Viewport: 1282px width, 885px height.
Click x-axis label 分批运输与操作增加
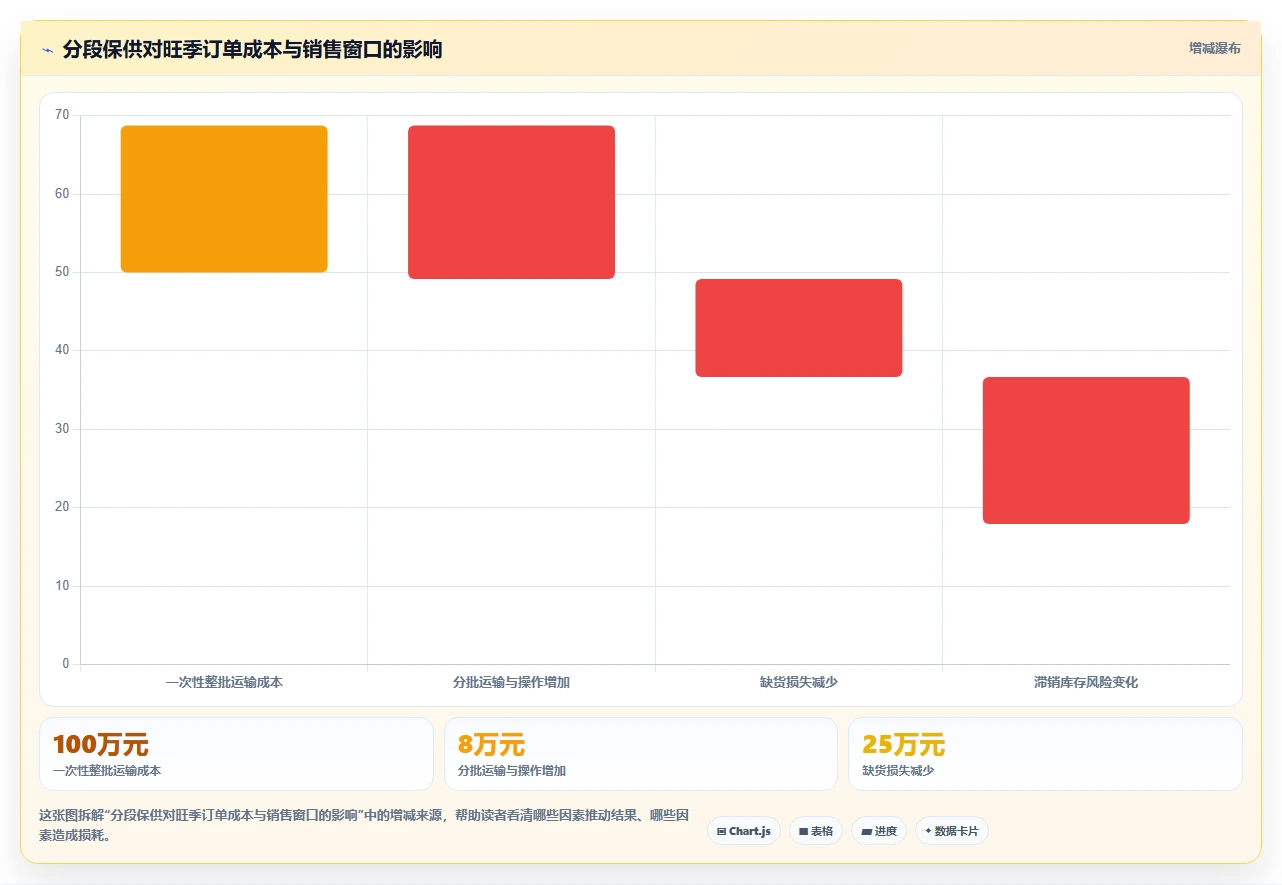(x=511, y=682)
